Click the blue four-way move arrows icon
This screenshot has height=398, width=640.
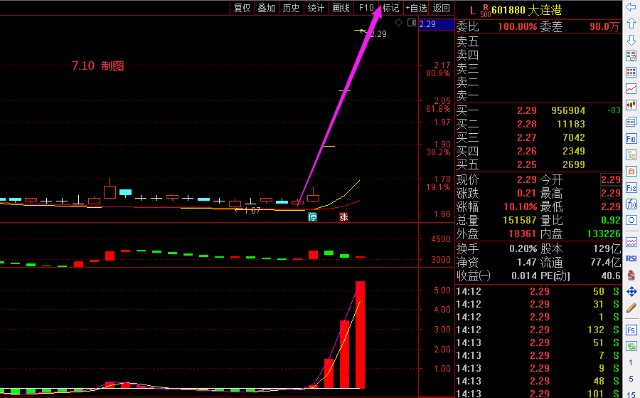click(631, 292)
